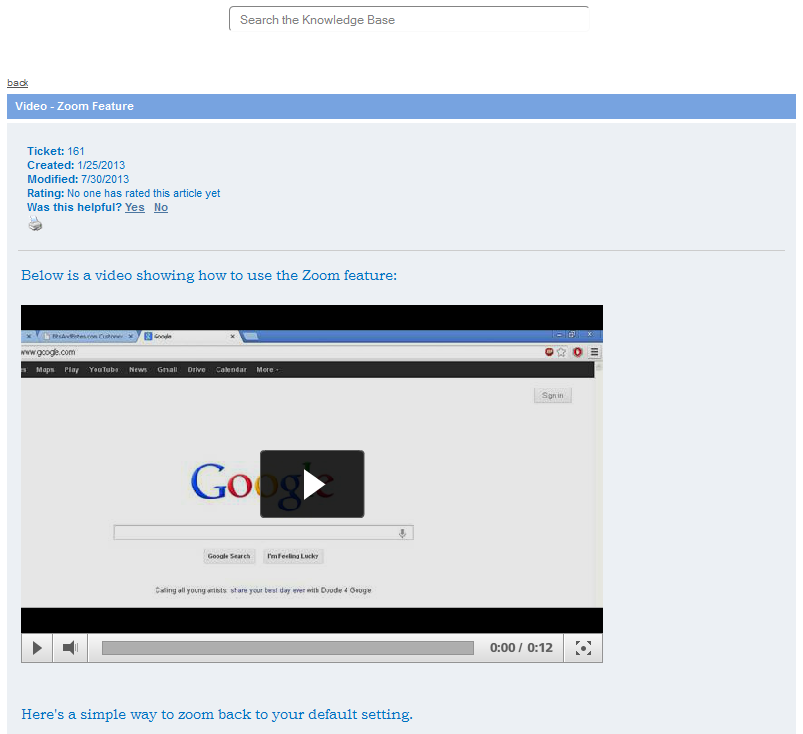Click the 'Created: 1/25/2013' line
This screenshot has height=734, width=803.
[76, 165]
